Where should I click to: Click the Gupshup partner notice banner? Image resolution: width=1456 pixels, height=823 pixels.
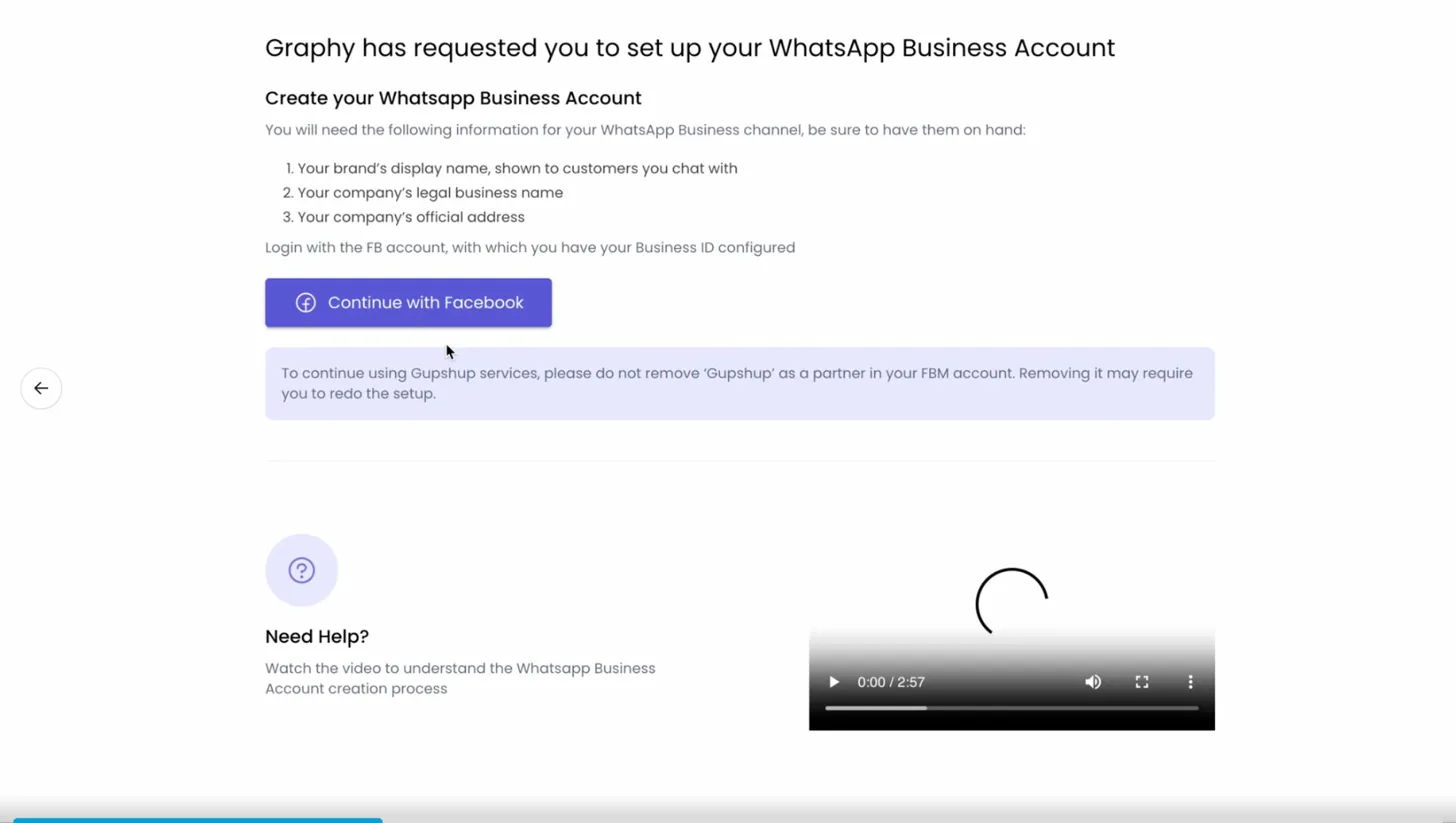[739, 383]
